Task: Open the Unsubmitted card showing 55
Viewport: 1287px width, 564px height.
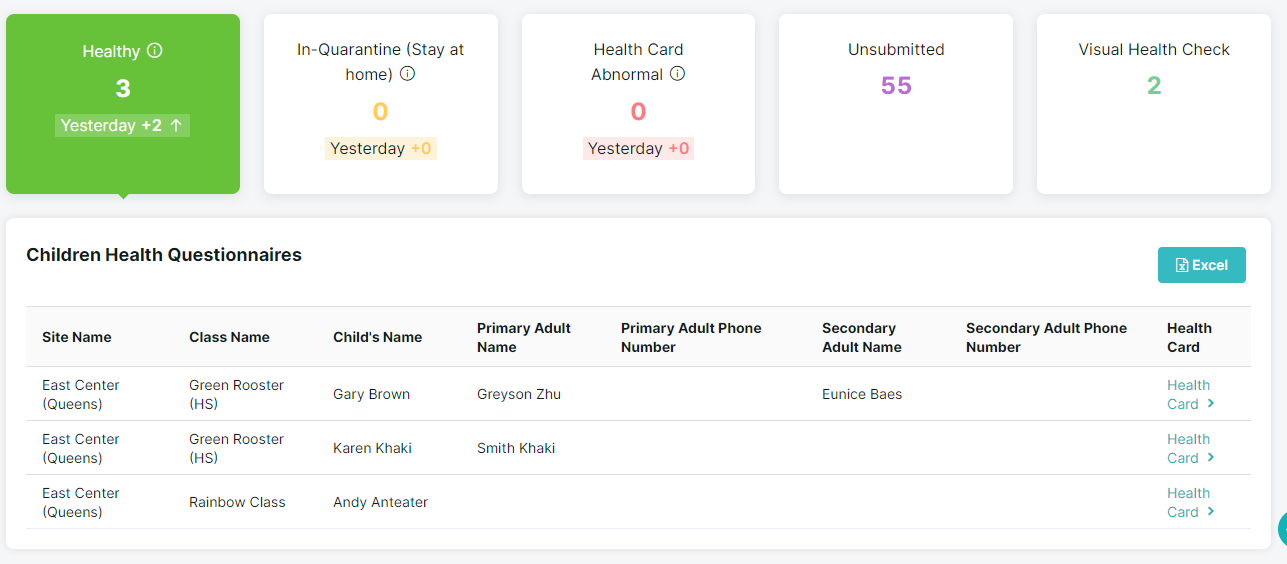Action: 896,104
